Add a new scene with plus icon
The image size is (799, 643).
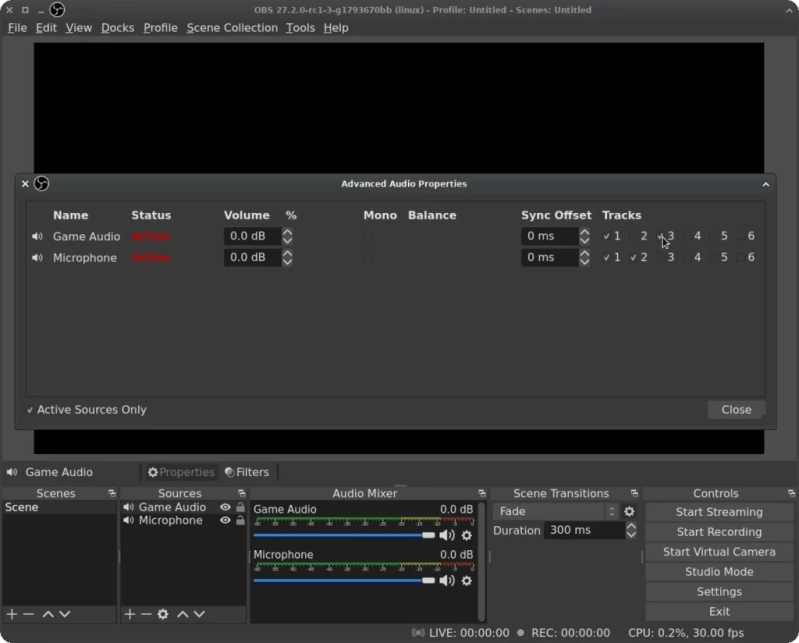click(12, 614)
